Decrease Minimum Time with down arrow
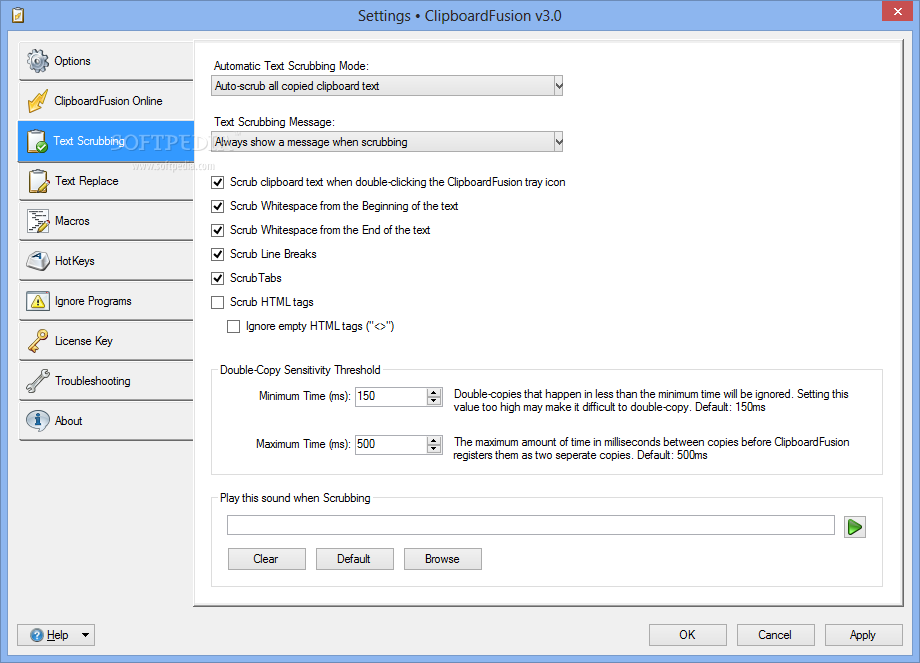This screenshot has height=663, width=920. point(434,401)
